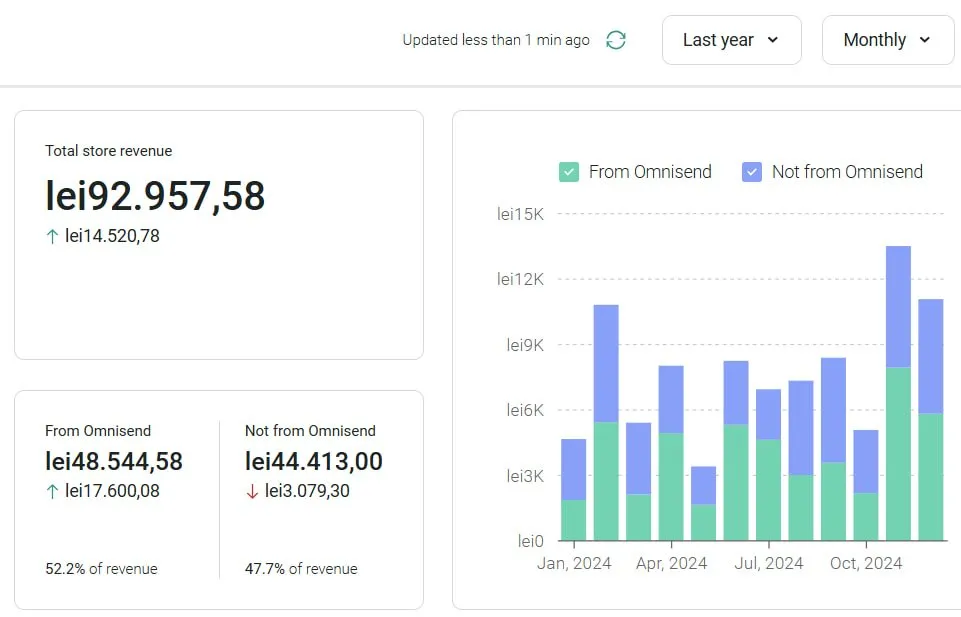
Task: Click the 52.2% of revenue text
Action: pos(101,569)
